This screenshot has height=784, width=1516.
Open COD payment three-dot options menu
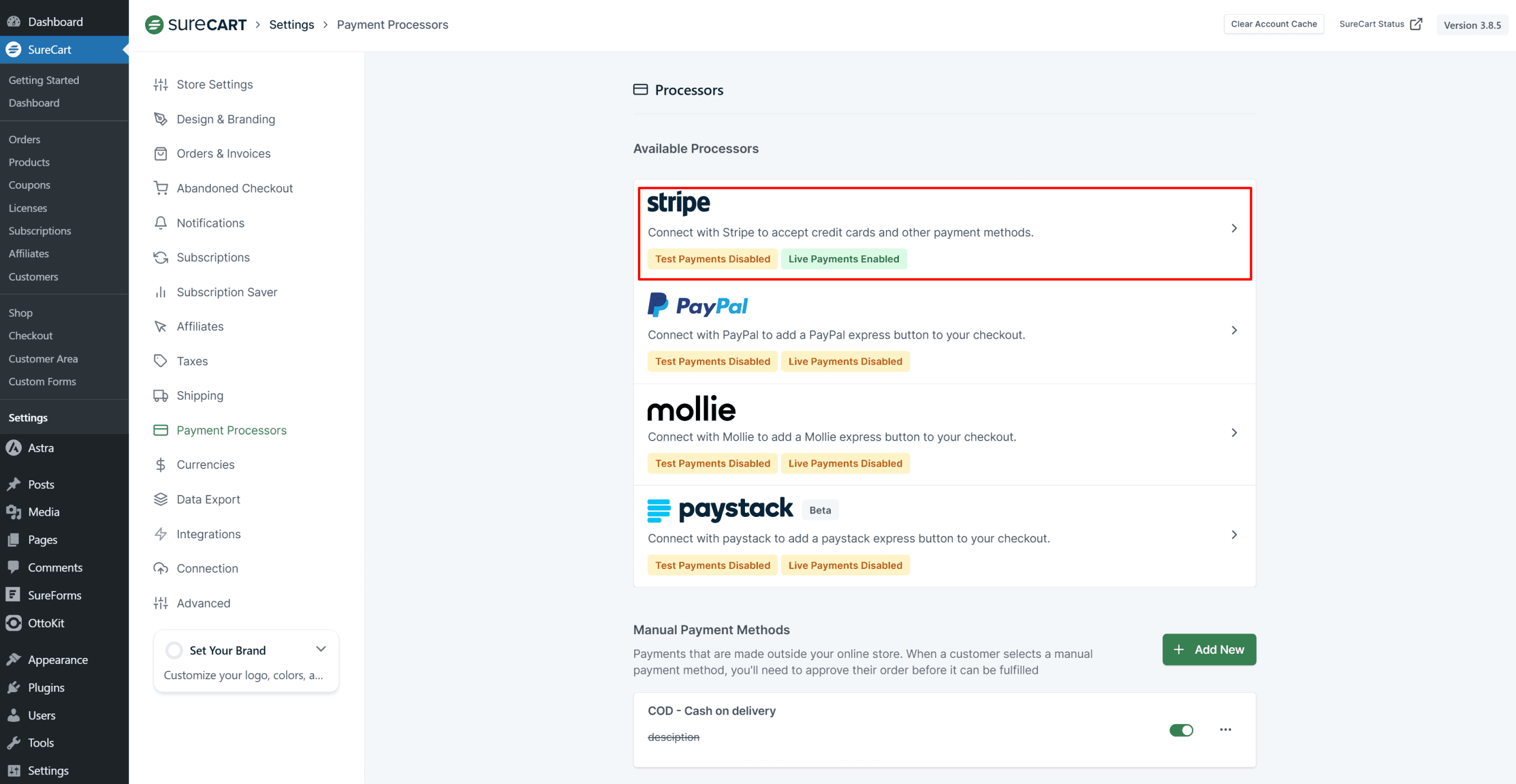tap(1225, 730)
